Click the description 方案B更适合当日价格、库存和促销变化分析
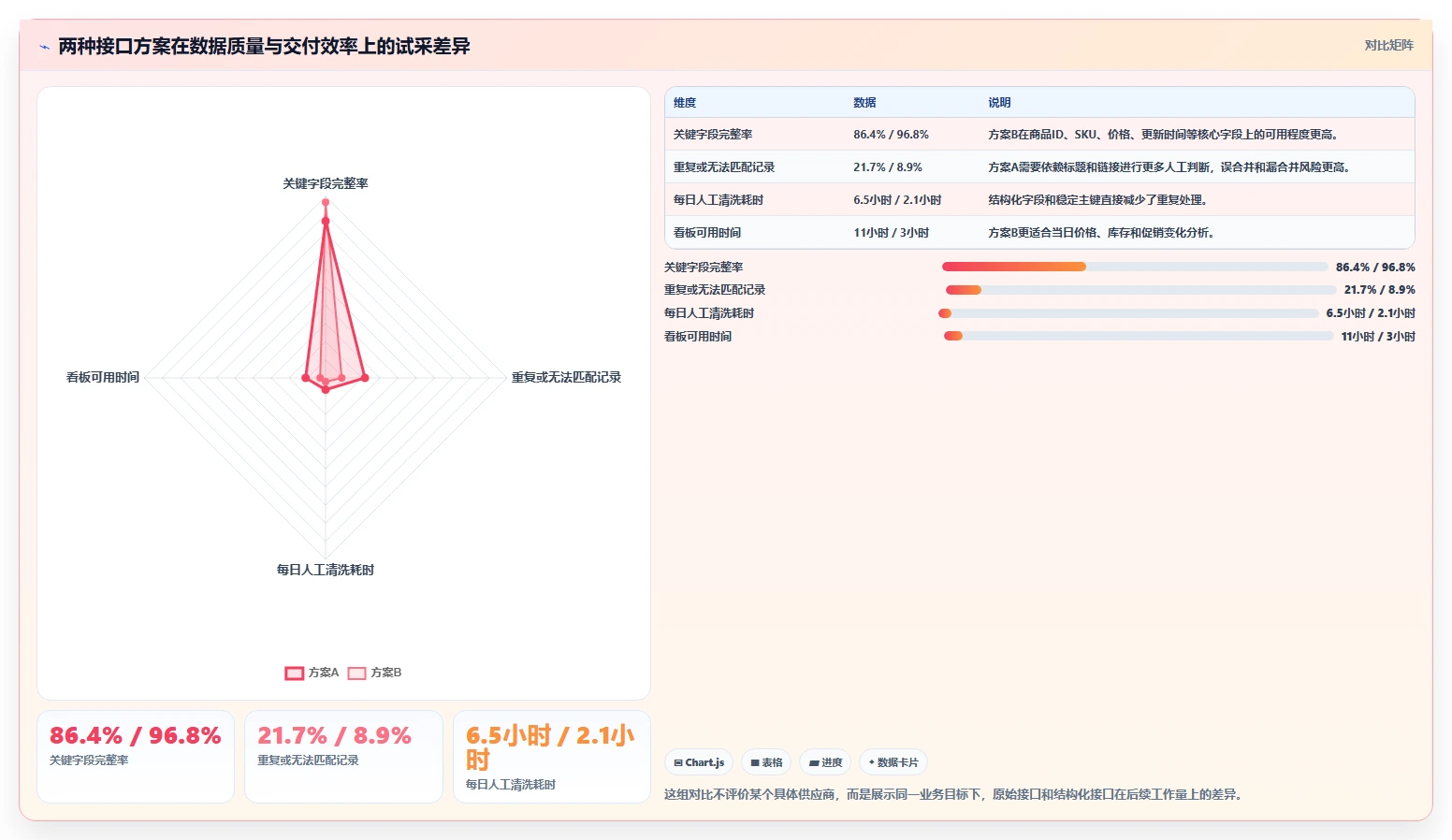Image resolution: width=1452 pixels, height=840 pixels. 1102,233
